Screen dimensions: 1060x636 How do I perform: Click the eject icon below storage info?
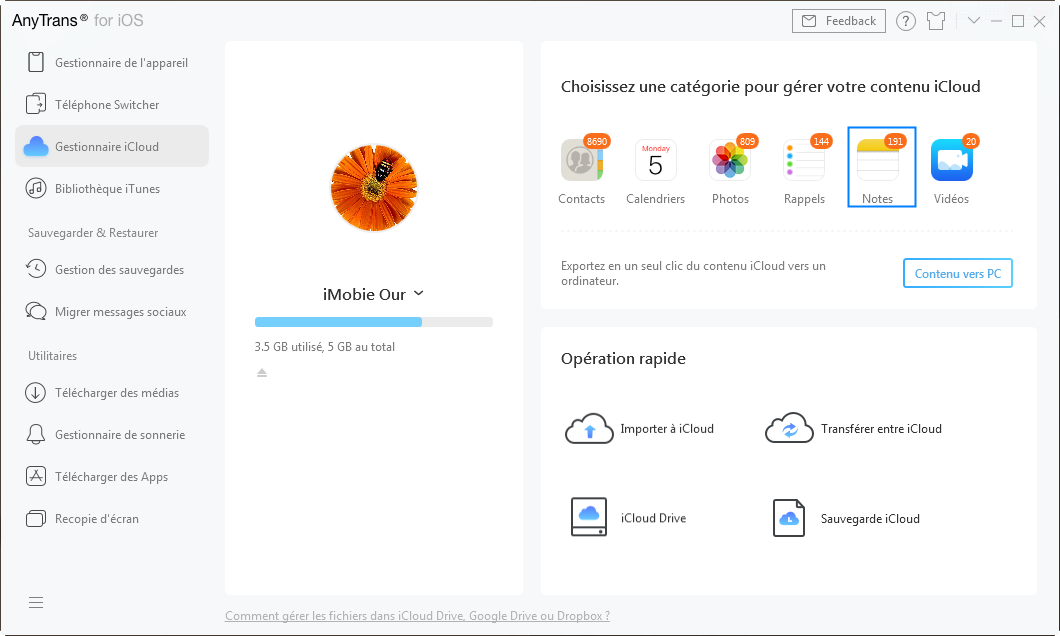pyautogui.click(x=262, y=372)
